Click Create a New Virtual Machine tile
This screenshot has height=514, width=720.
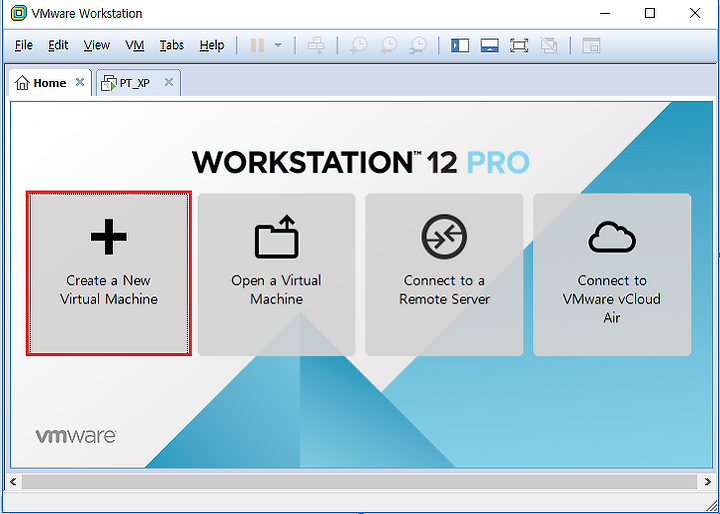coord(109,274)
